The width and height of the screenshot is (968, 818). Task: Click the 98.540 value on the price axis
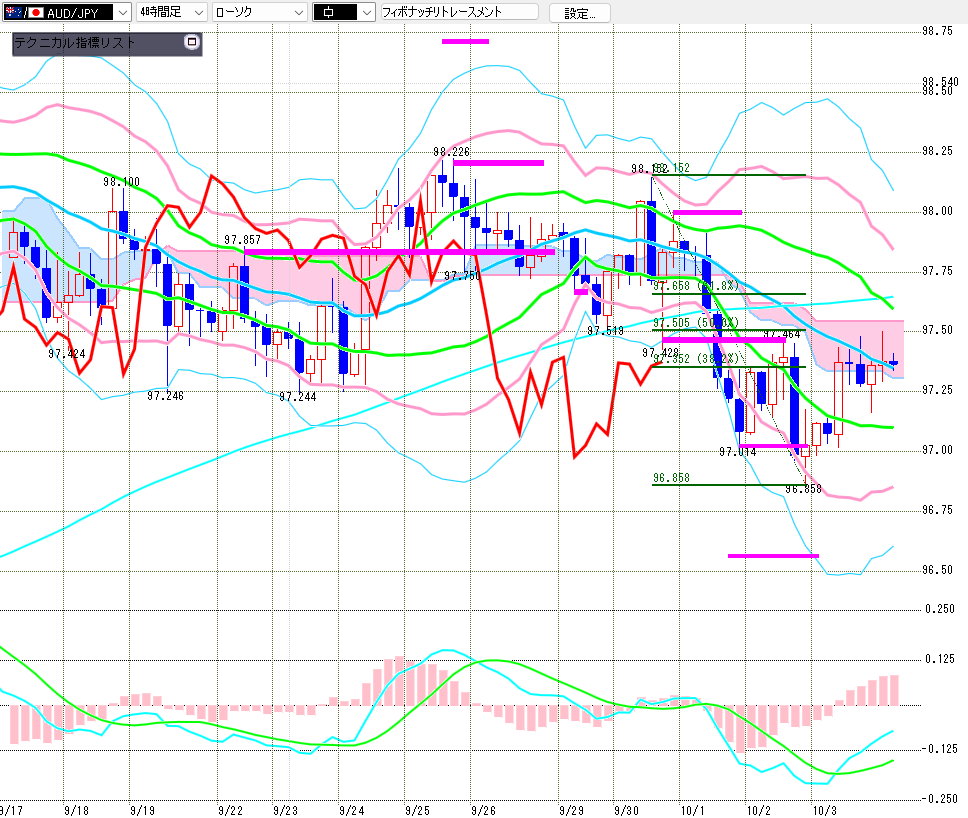pyautogui.click(x=939, y=82)
